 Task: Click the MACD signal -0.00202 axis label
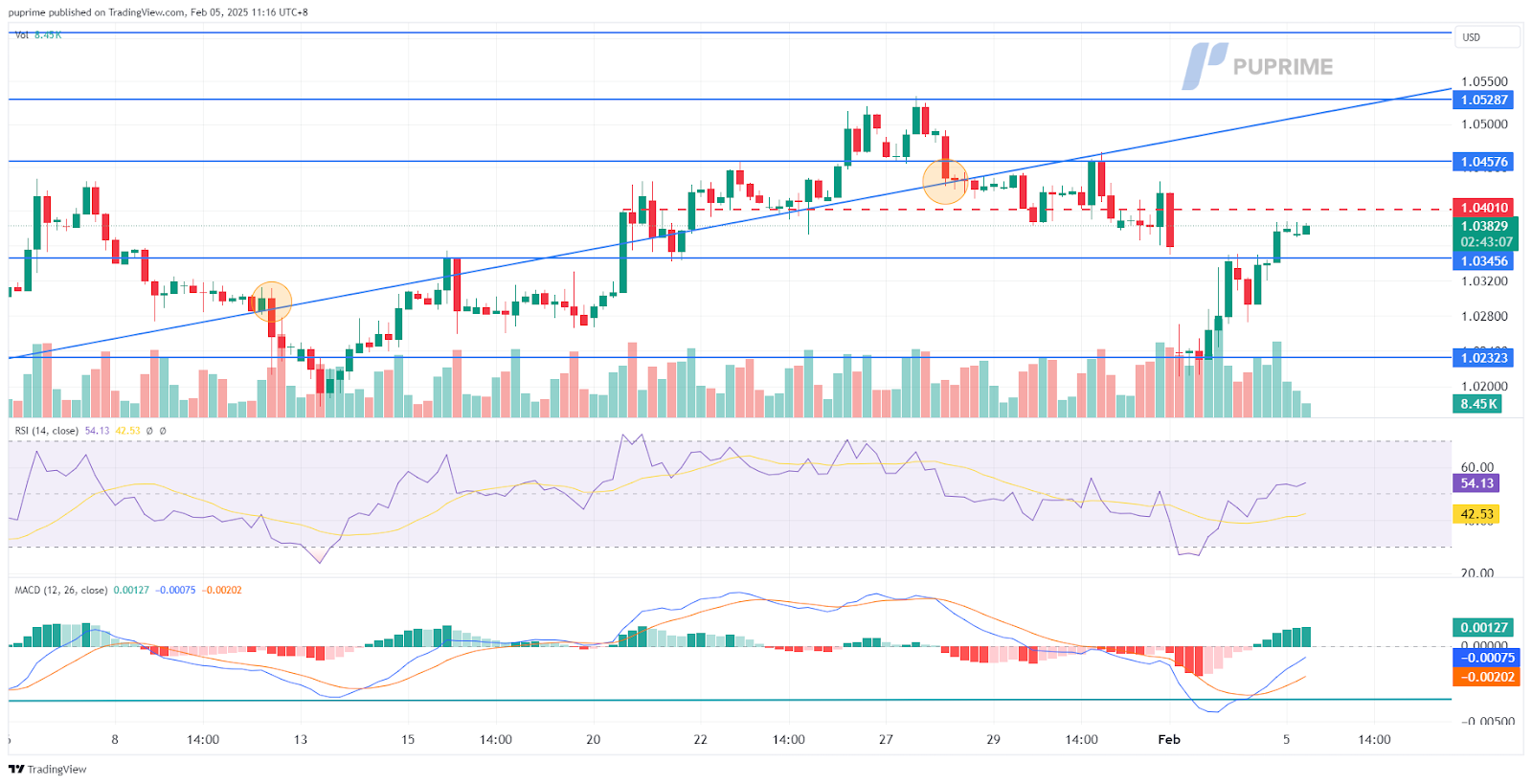click(1485, 677)
